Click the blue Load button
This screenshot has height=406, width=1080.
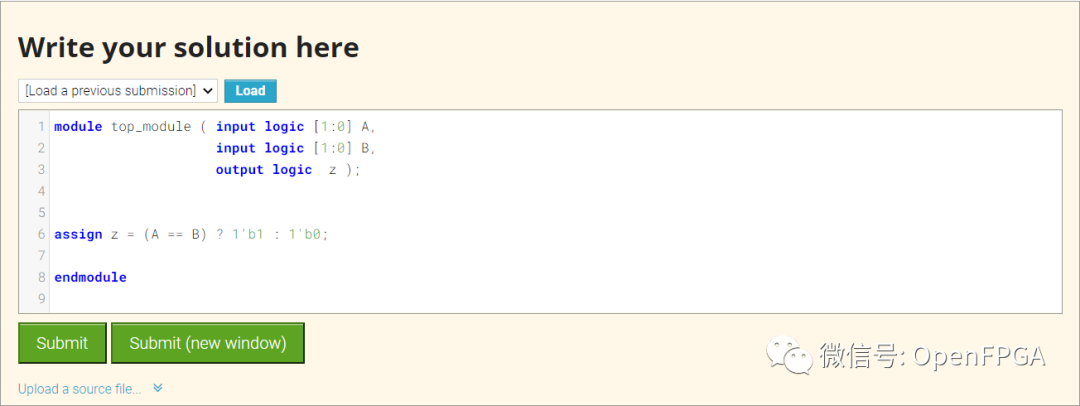click(x=250, y=91)
